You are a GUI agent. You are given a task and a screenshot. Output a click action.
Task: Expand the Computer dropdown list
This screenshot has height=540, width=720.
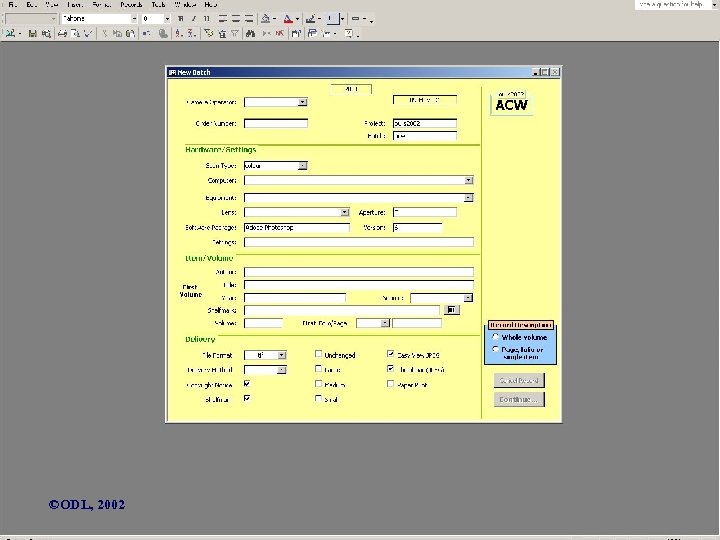point(469,180)
